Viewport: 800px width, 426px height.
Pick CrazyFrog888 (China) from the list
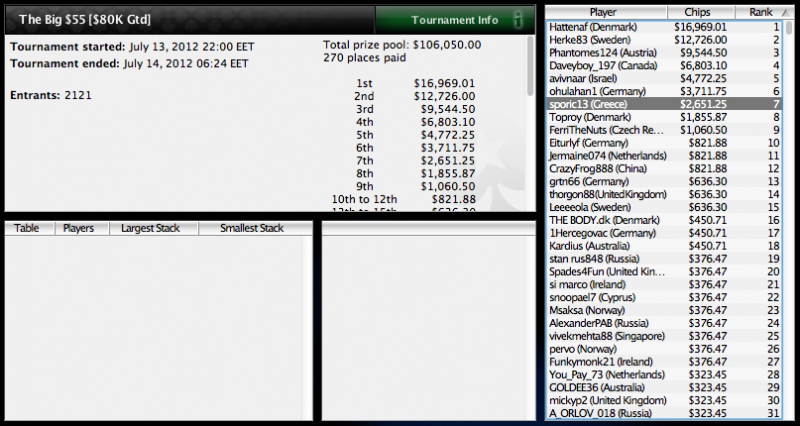point(665,168)
